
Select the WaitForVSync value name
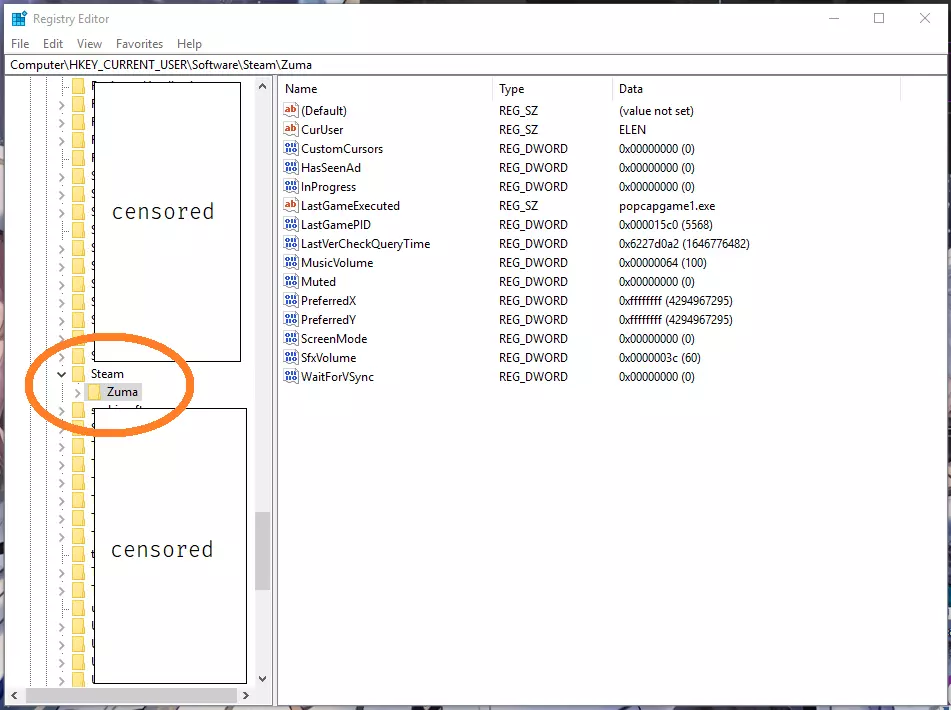point(337,377)
